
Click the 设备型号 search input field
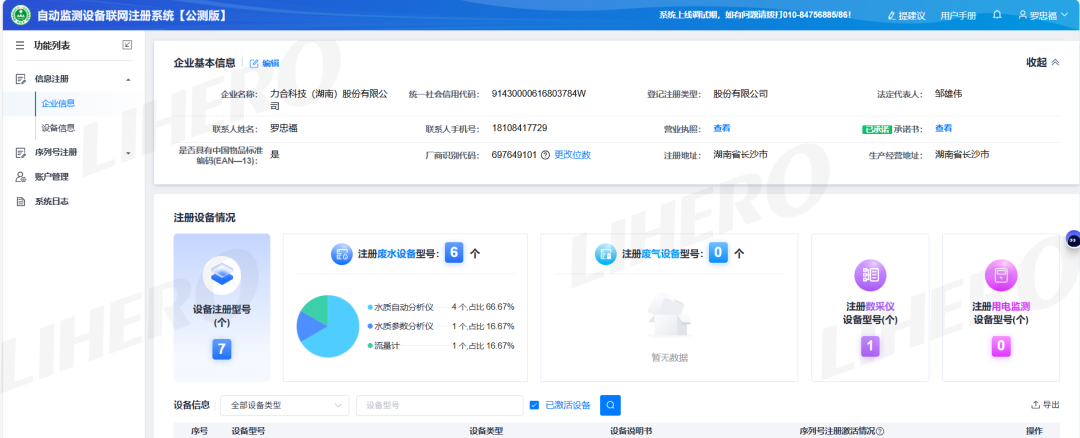click(439, 405)
